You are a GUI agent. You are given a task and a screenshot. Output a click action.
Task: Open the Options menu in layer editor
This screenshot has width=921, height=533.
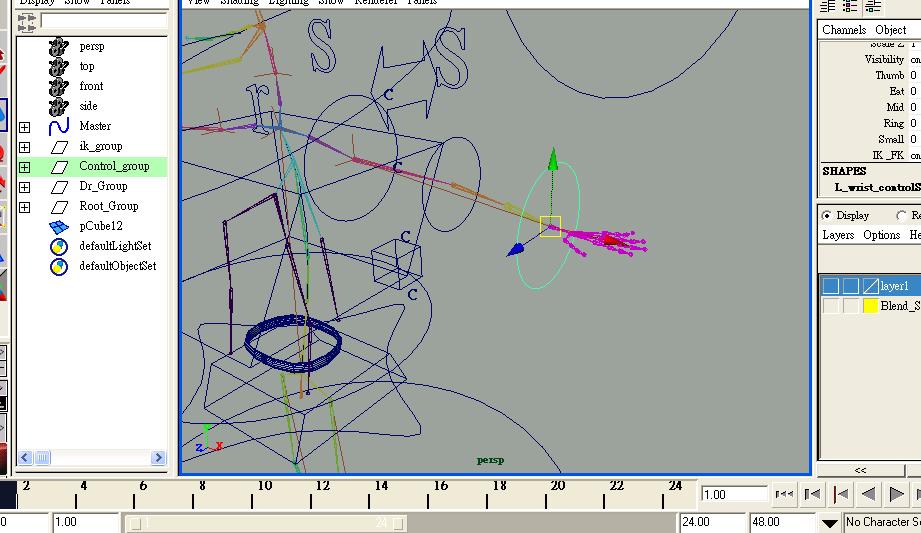point(881,235)
